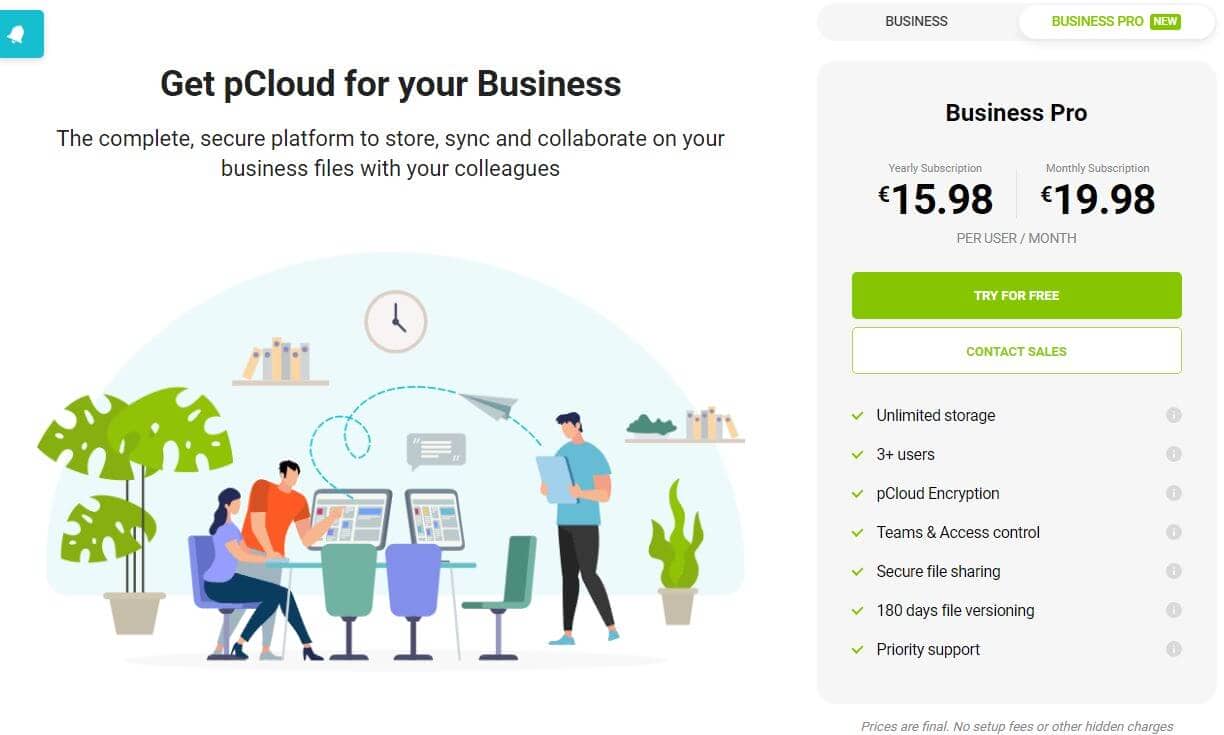The height and width of the screenshot is (735, 1224).
Task: Open info for 180 days file versioning
Action: click(x=1175, y=610)
